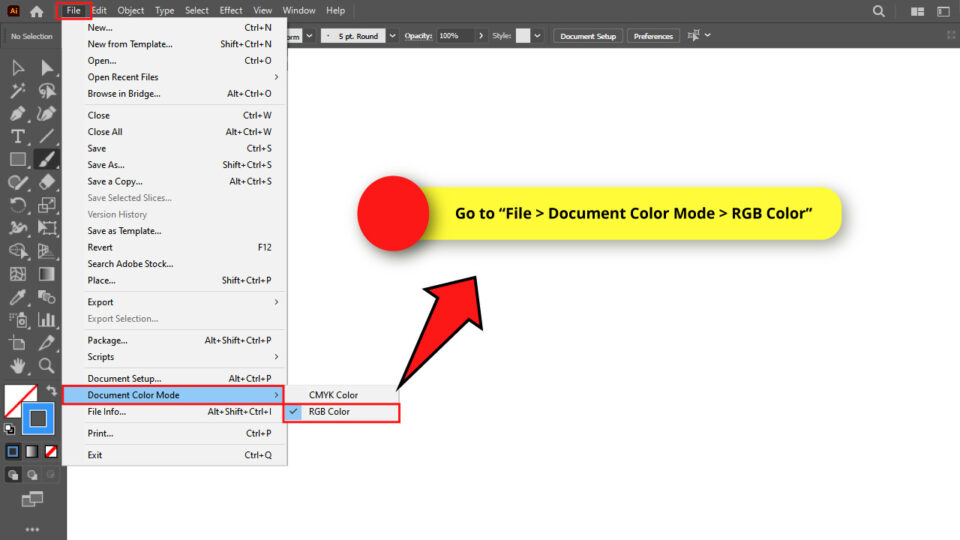Select the Gradient tool
Viewport: 960px width, 540px height.
point(47,274)
